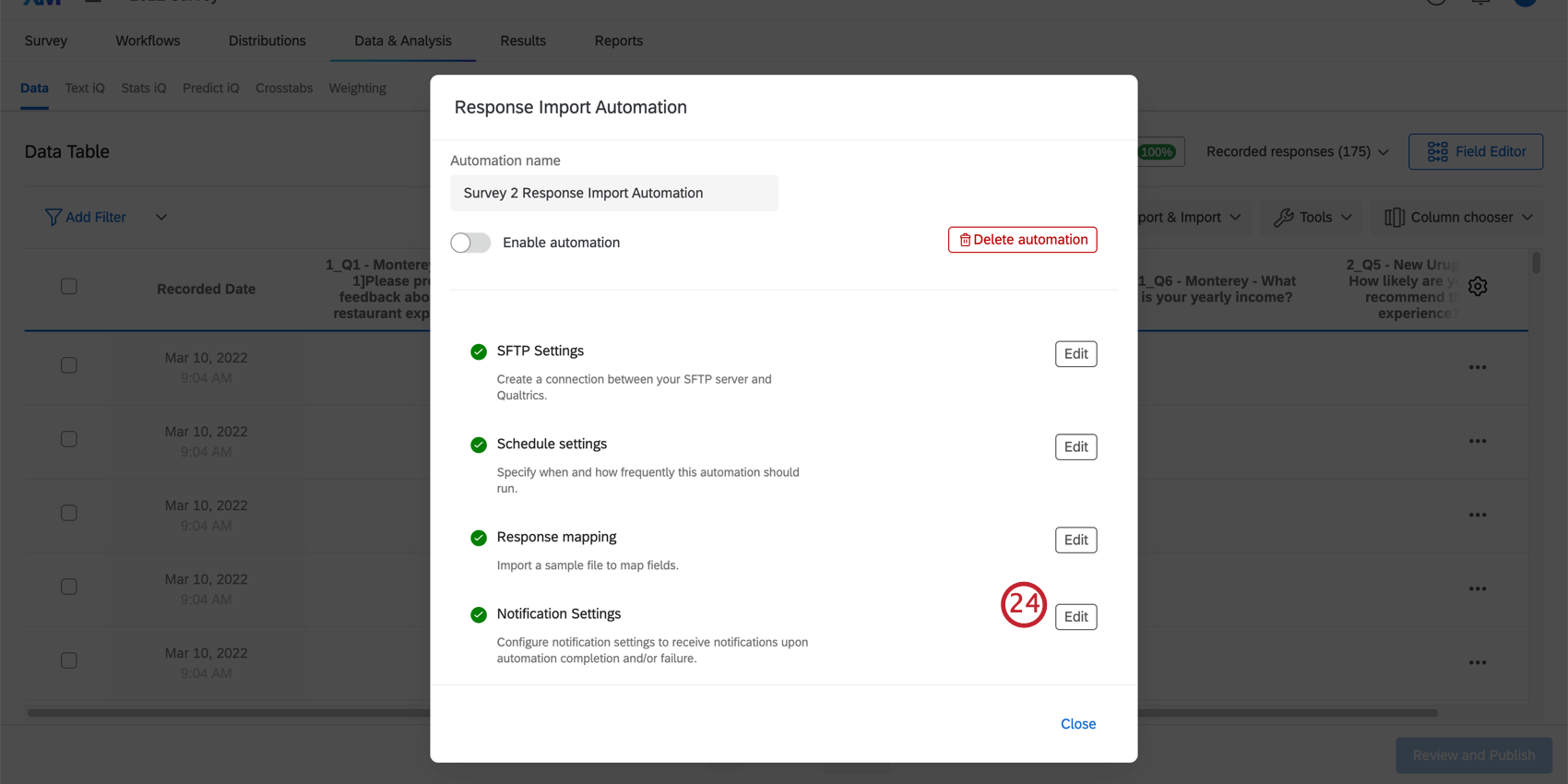Open the Text iQ sub-tab
1568x784 pixels.
(85, 89)
